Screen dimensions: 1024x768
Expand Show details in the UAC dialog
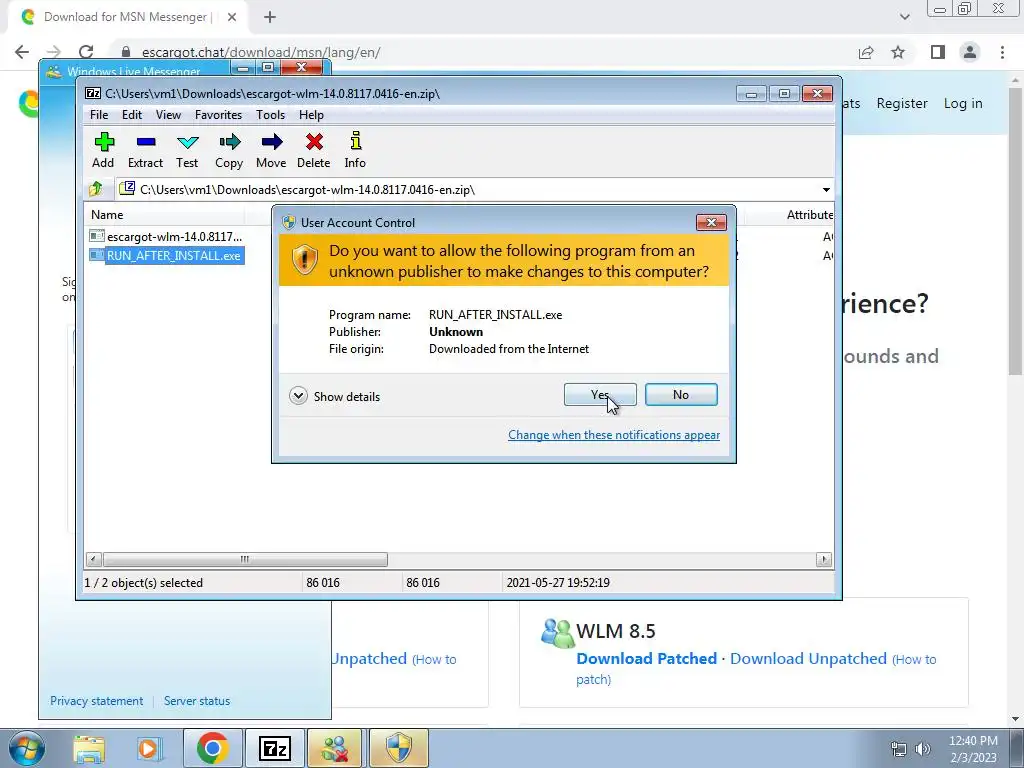pos(335,396)
